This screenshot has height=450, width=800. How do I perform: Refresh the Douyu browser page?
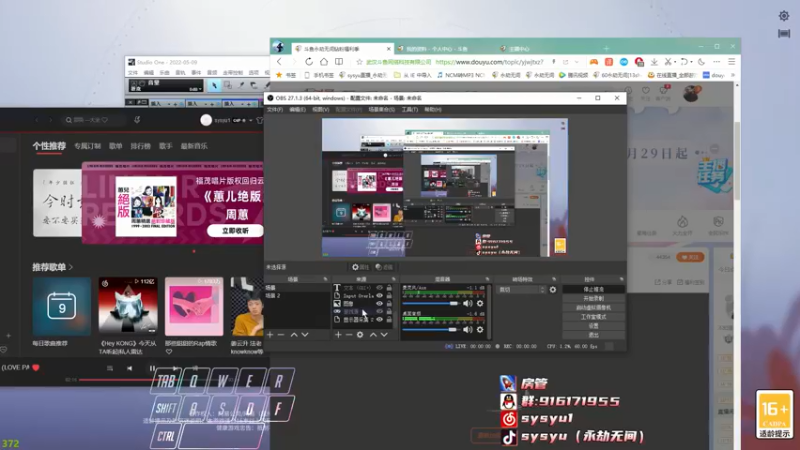309,62
